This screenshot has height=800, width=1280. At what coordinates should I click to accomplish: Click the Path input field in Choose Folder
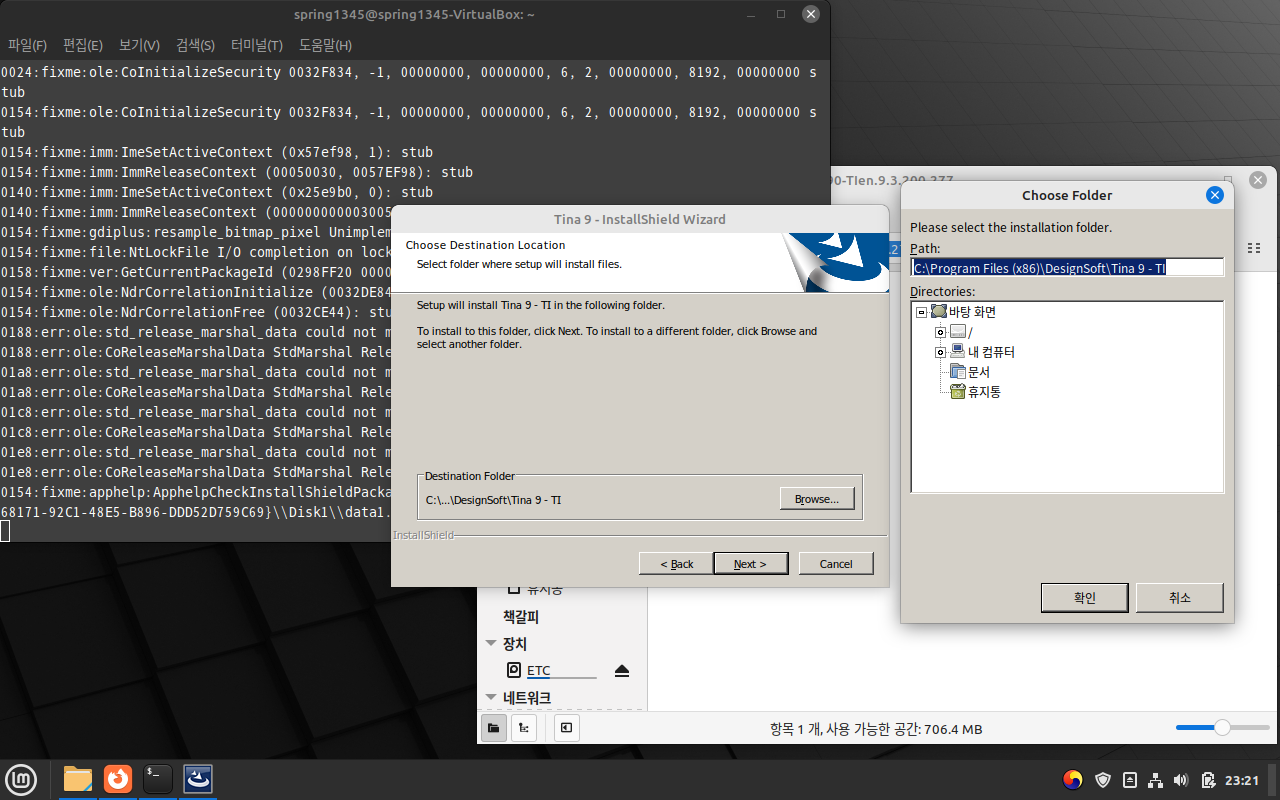[1067, 268]
